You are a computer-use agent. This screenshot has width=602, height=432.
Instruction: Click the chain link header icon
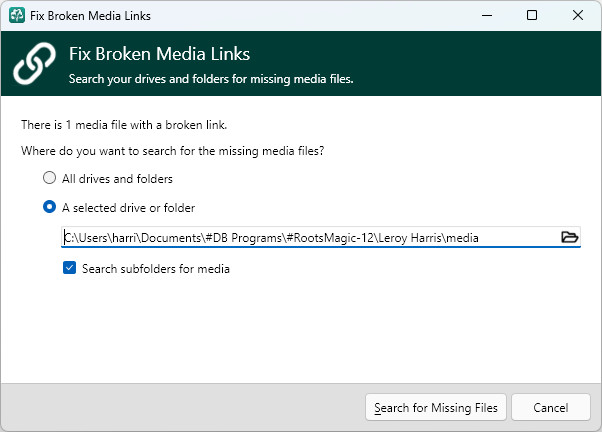pyautogui.click(x=35, y=63)
